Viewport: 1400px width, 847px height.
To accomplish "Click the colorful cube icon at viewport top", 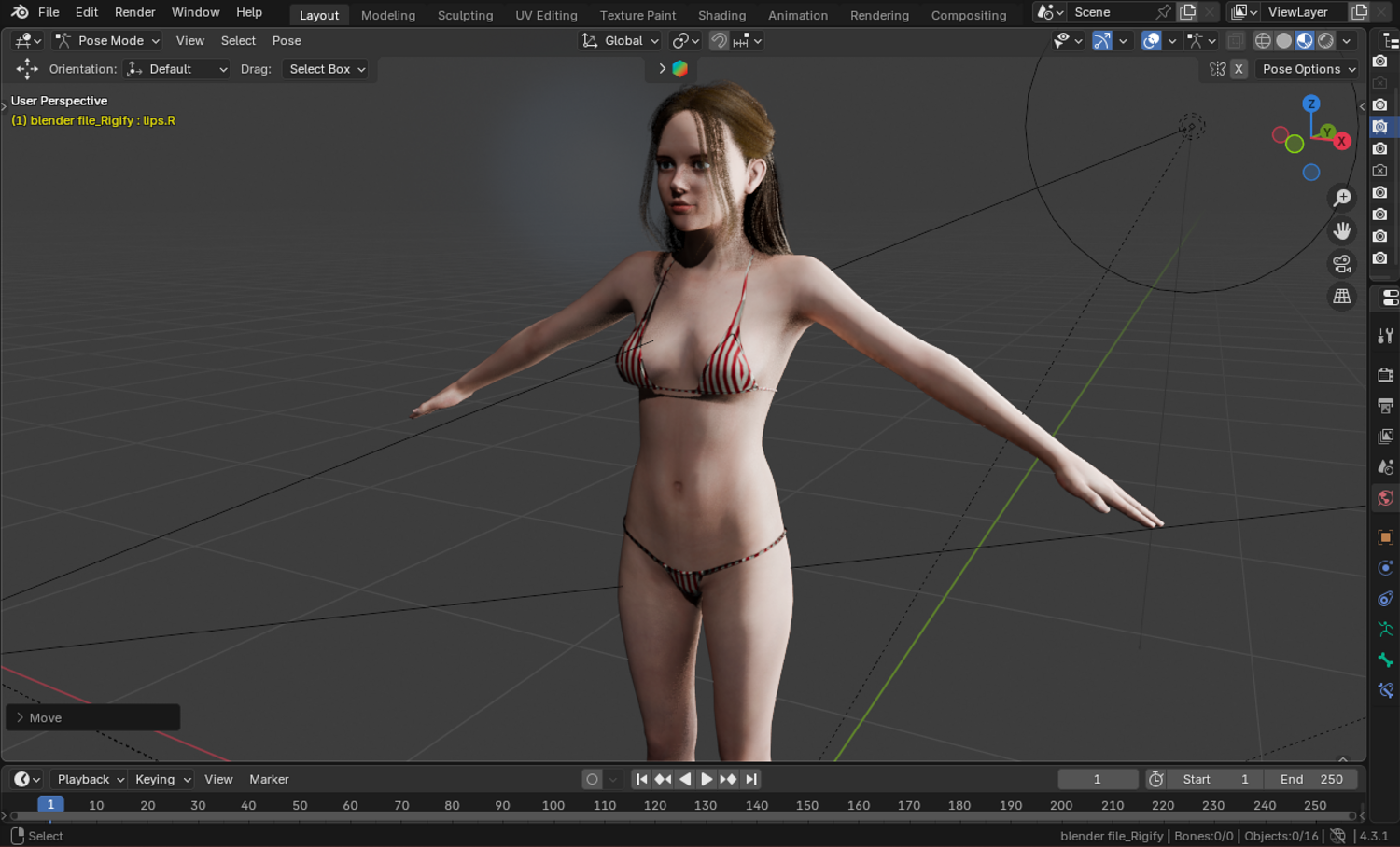I will coord(680,69).
